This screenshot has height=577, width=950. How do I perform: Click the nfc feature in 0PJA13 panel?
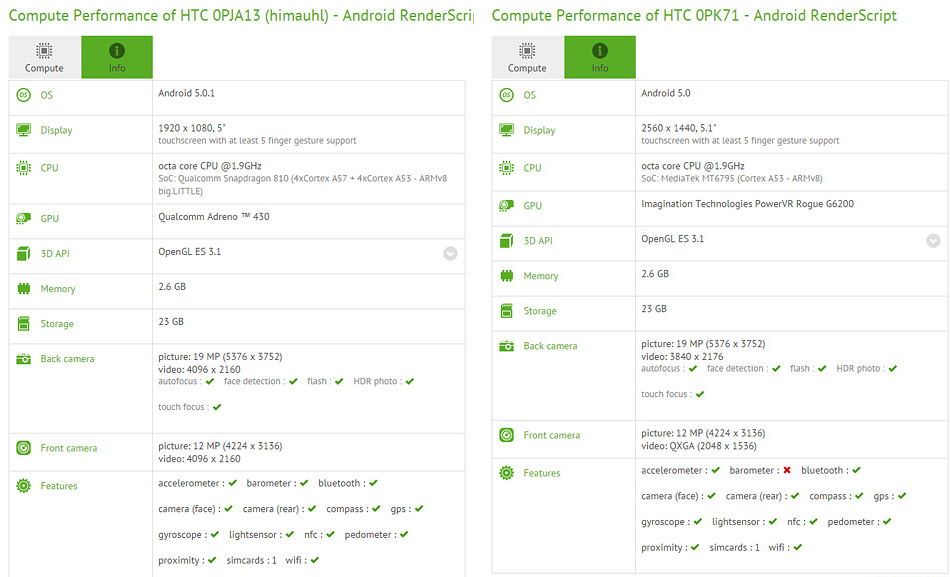click(x=319, y=535)
